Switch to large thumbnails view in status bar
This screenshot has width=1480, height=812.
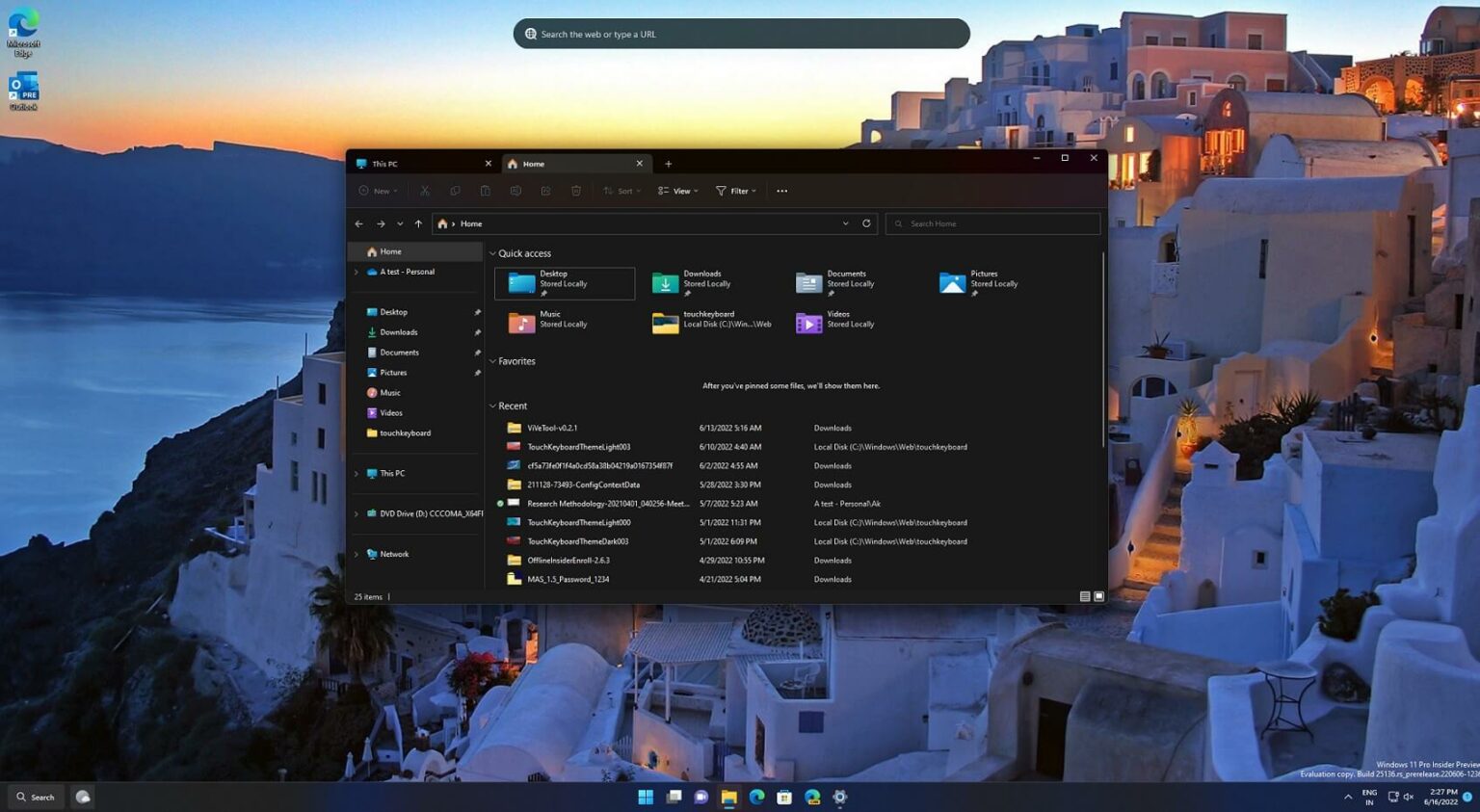coord(1098,595)
